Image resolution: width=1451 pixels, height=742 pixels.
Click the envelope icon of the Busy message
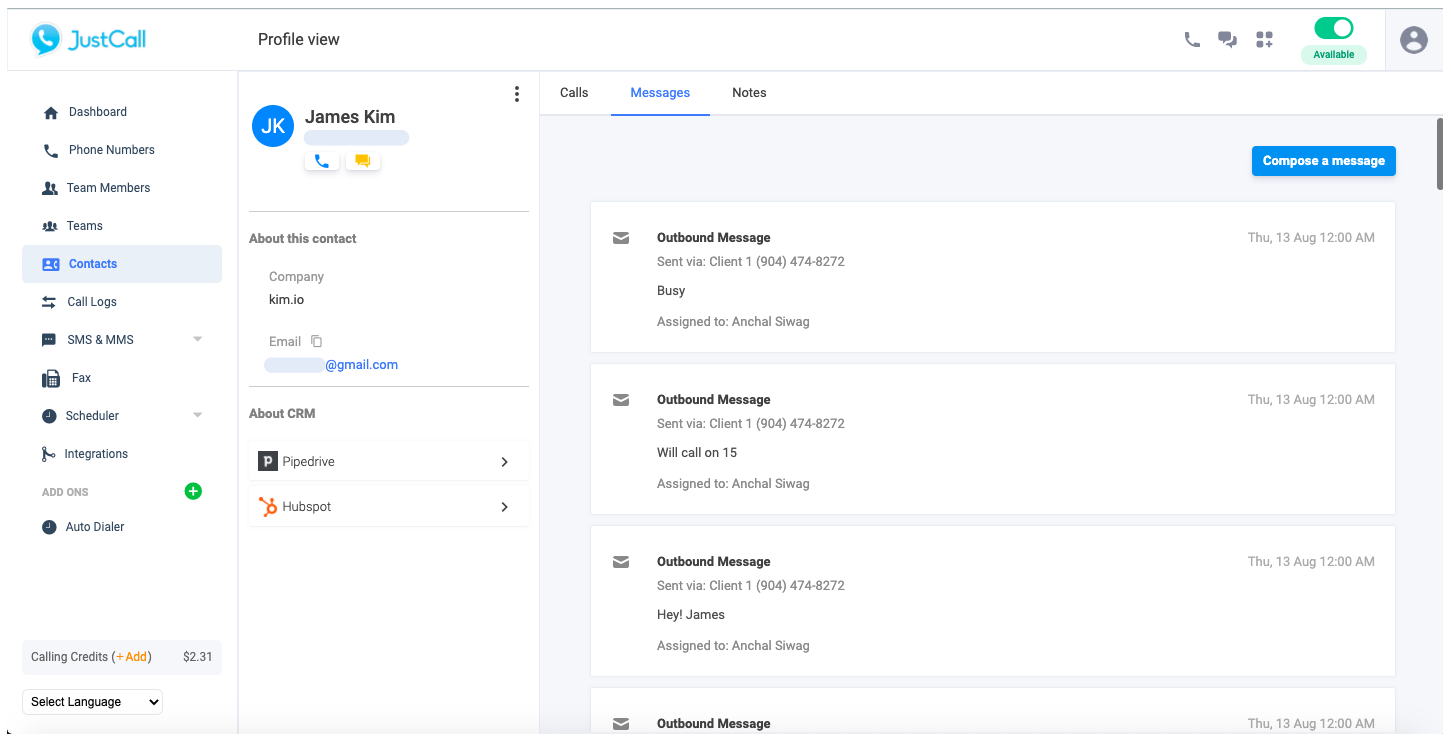[x=621, y=238]
